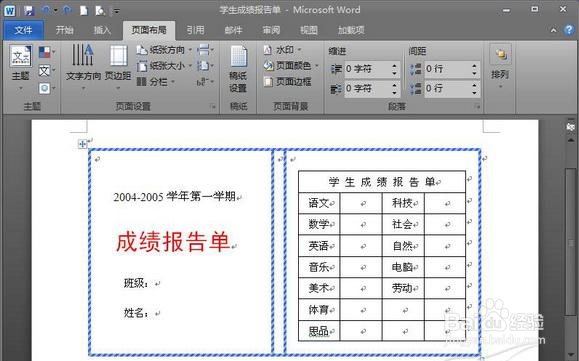Switch to the 开始 (Home) tab
The height and width of the screenshot is (361, 579).
pyautogui.click(x=65, y=30)
